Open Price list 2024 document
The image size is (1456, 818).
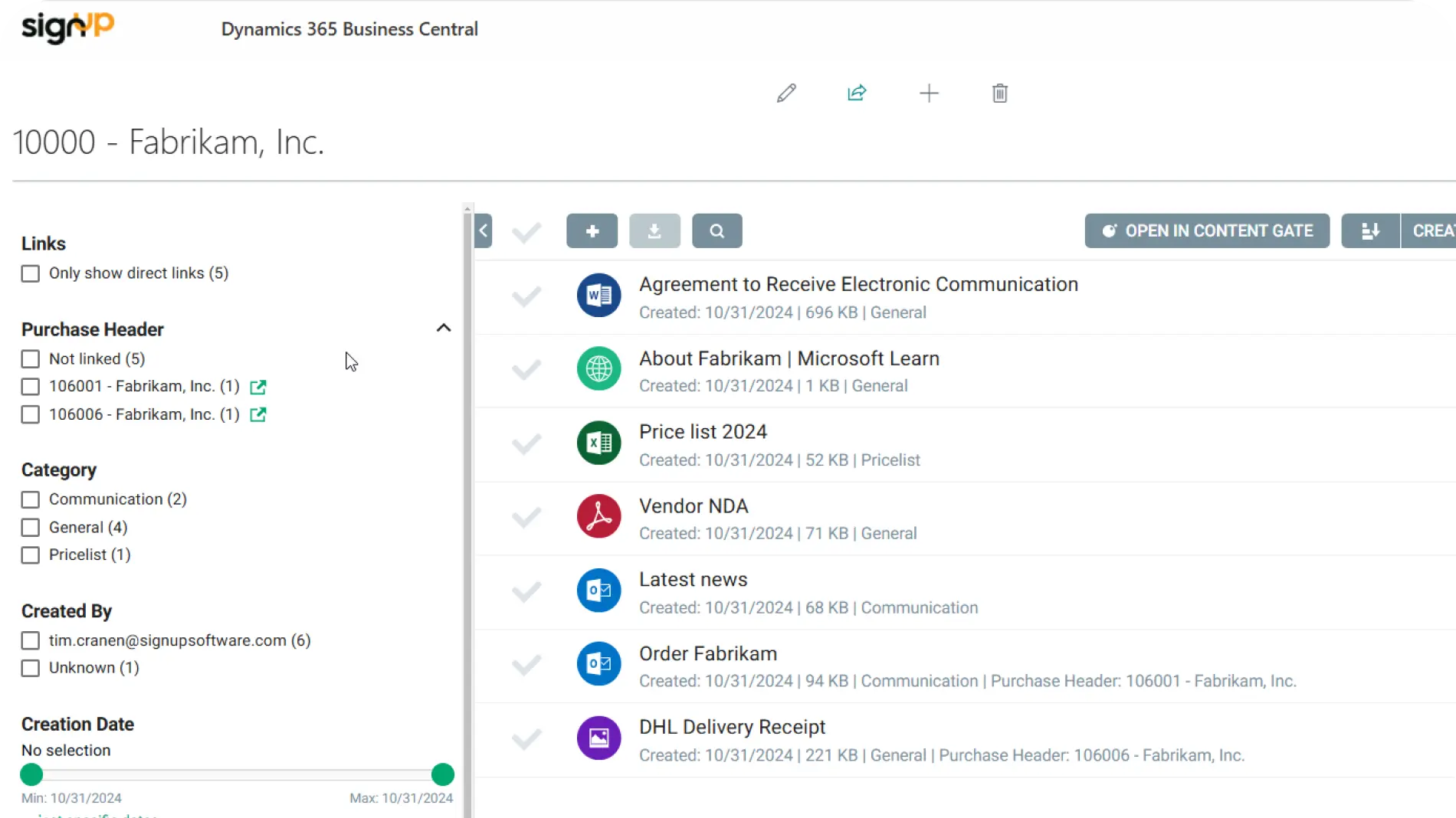click(x=703, y=432)
